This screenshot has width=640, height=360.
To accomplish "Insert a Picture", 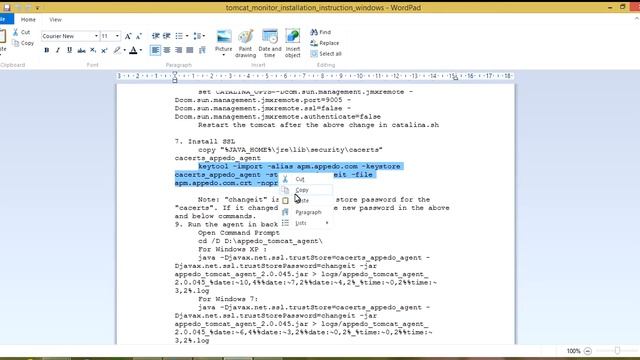I will [224, 40].
